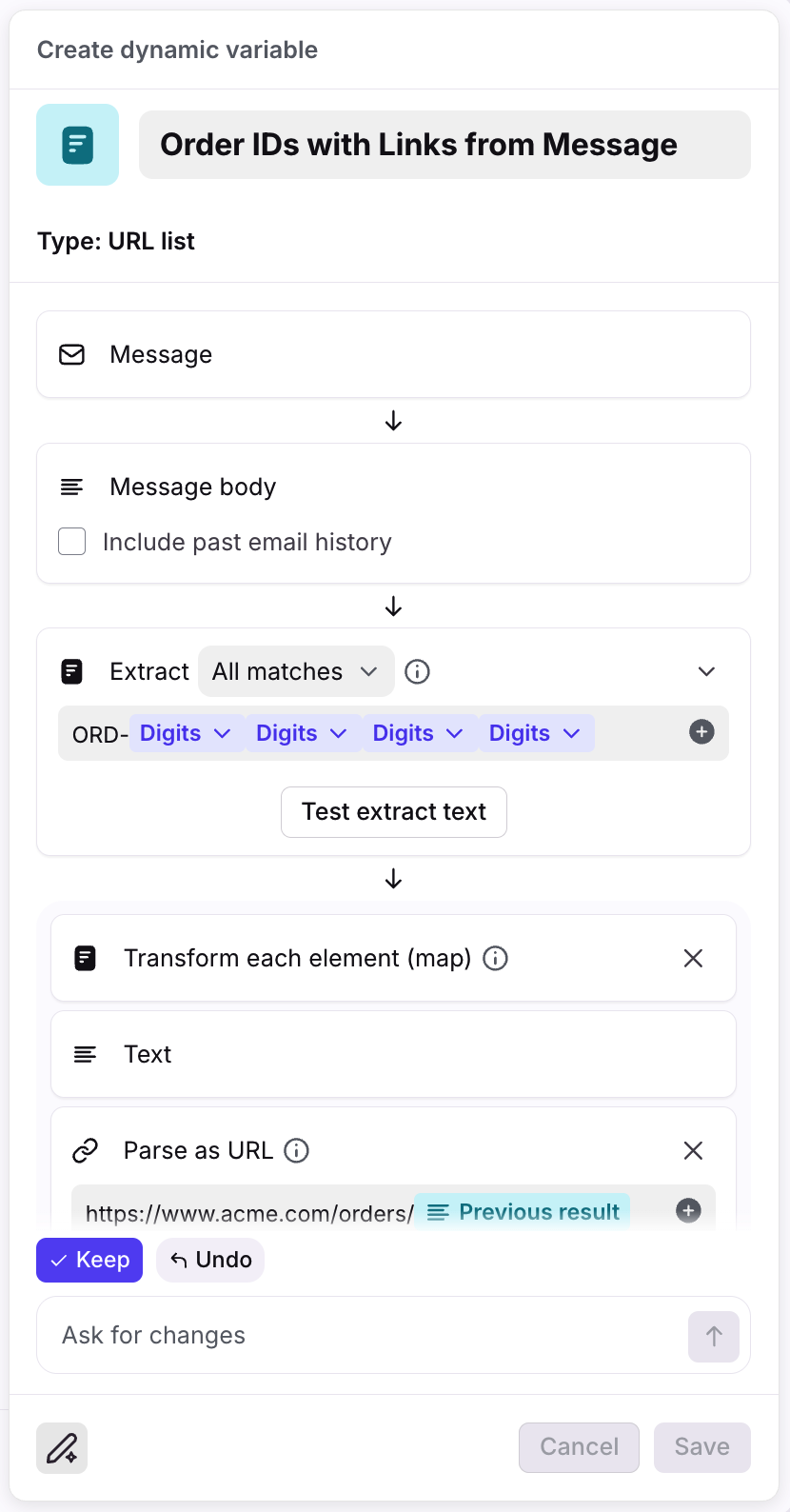790x1512 pixels.
Task: Add token with plus icon in URL field
Action: (688, 1210)
